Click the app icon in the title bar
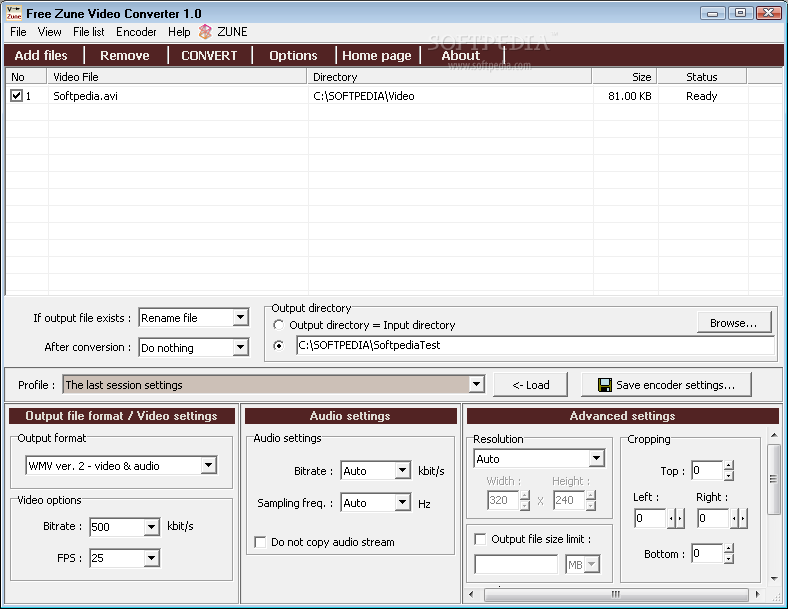788x609 pixels. pos(14,13)
